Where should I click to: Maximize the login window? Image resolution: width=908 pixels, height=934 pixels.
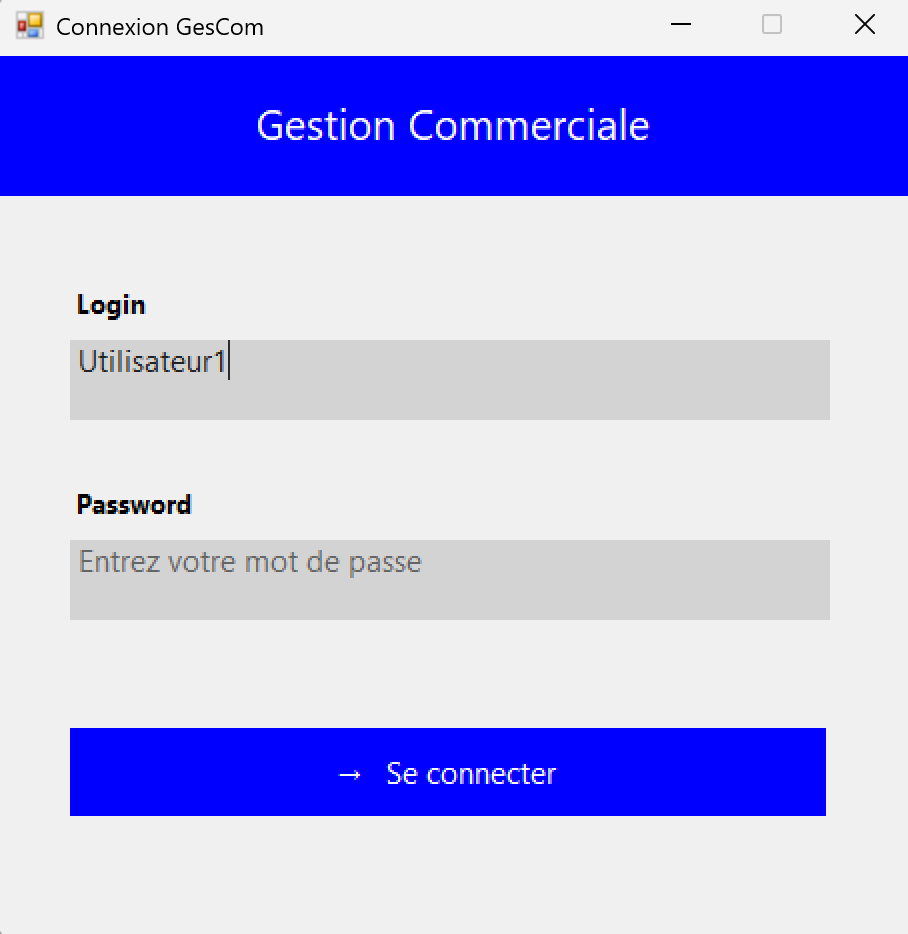771,25
